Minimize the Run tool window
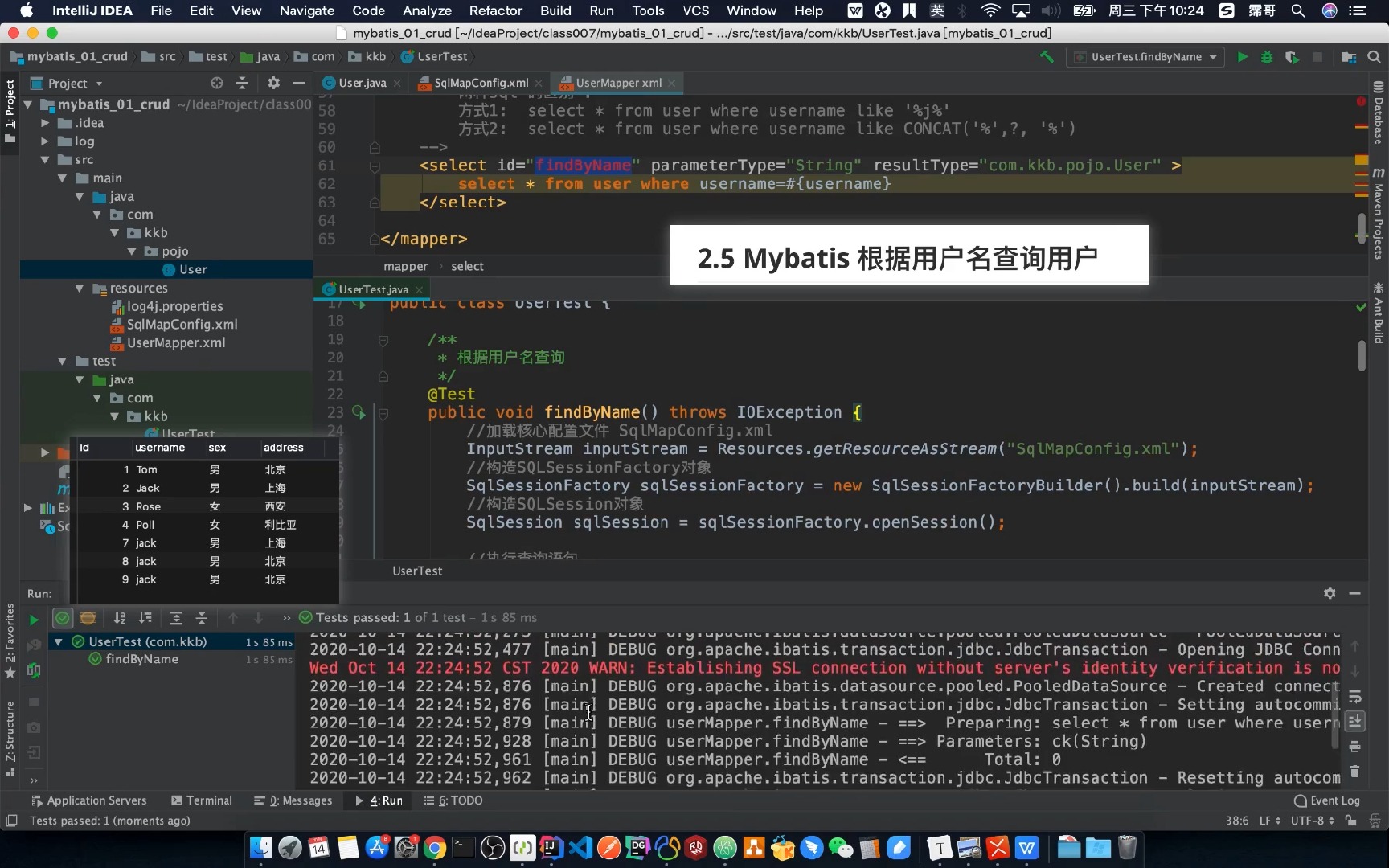The width and height of the screenshot is (1389, 868). pyautogui.click(x=1354, y=593)
